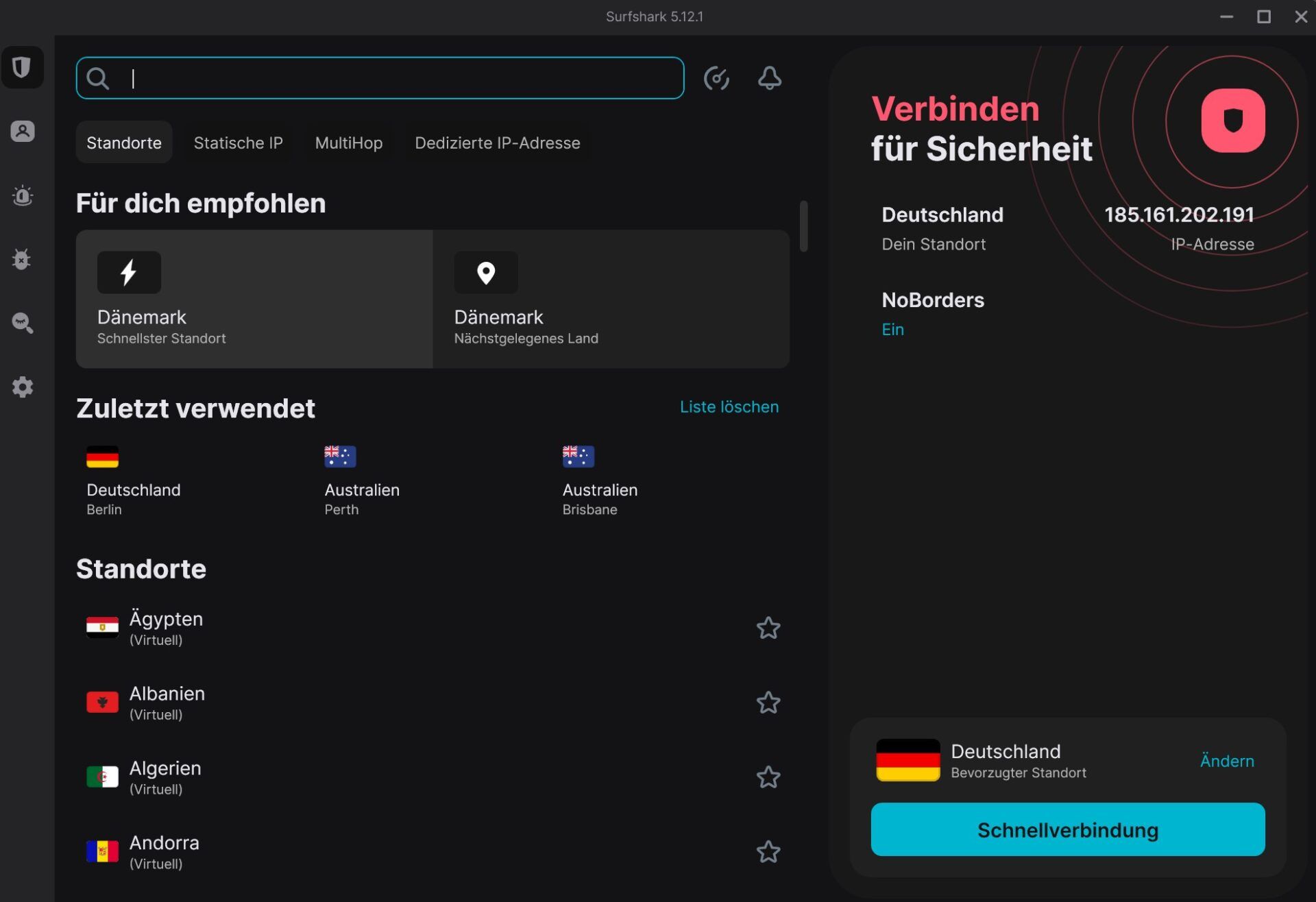
Task: Click the Andorra flag icon
Action: tap(102, 851)
